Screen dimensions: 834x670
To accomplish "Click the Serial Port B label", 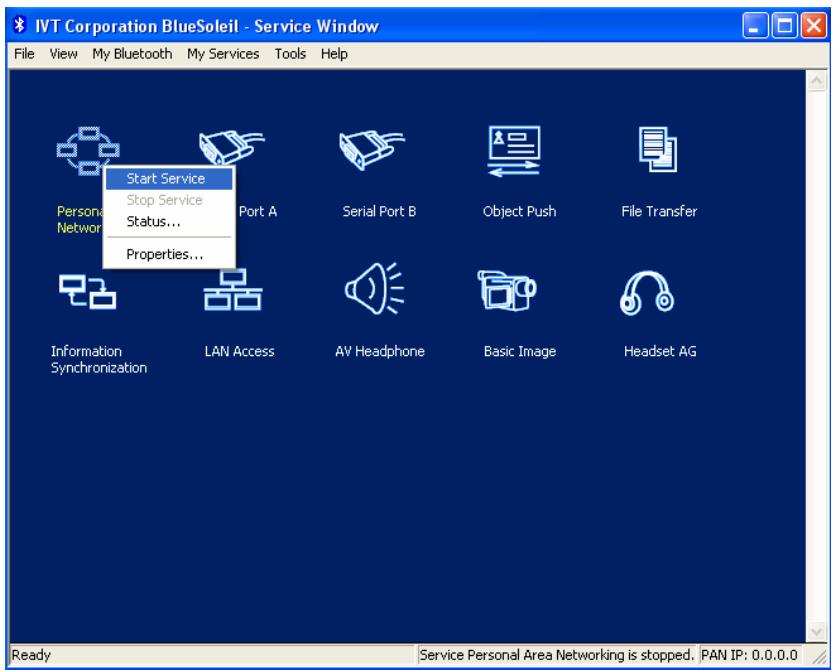I will pos(379,211).
